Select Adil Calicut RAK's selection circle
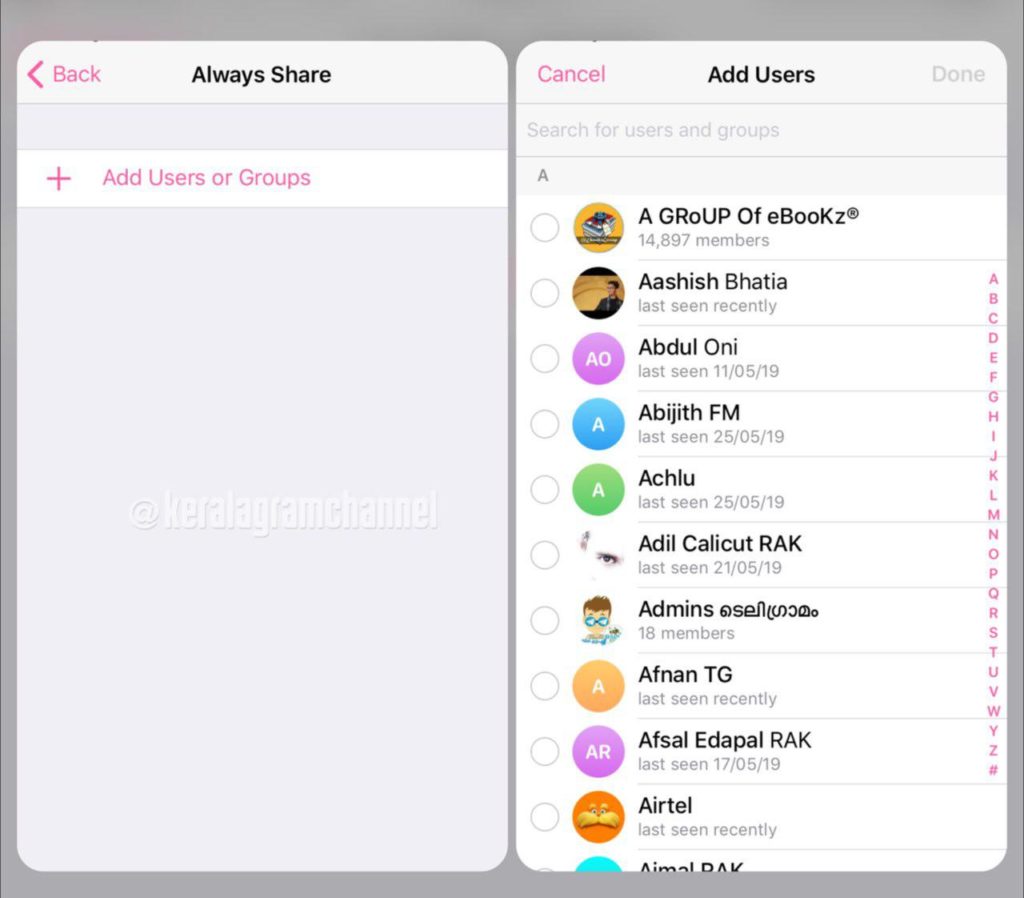The image size is (1024, 898). click(x=545, y=555)
